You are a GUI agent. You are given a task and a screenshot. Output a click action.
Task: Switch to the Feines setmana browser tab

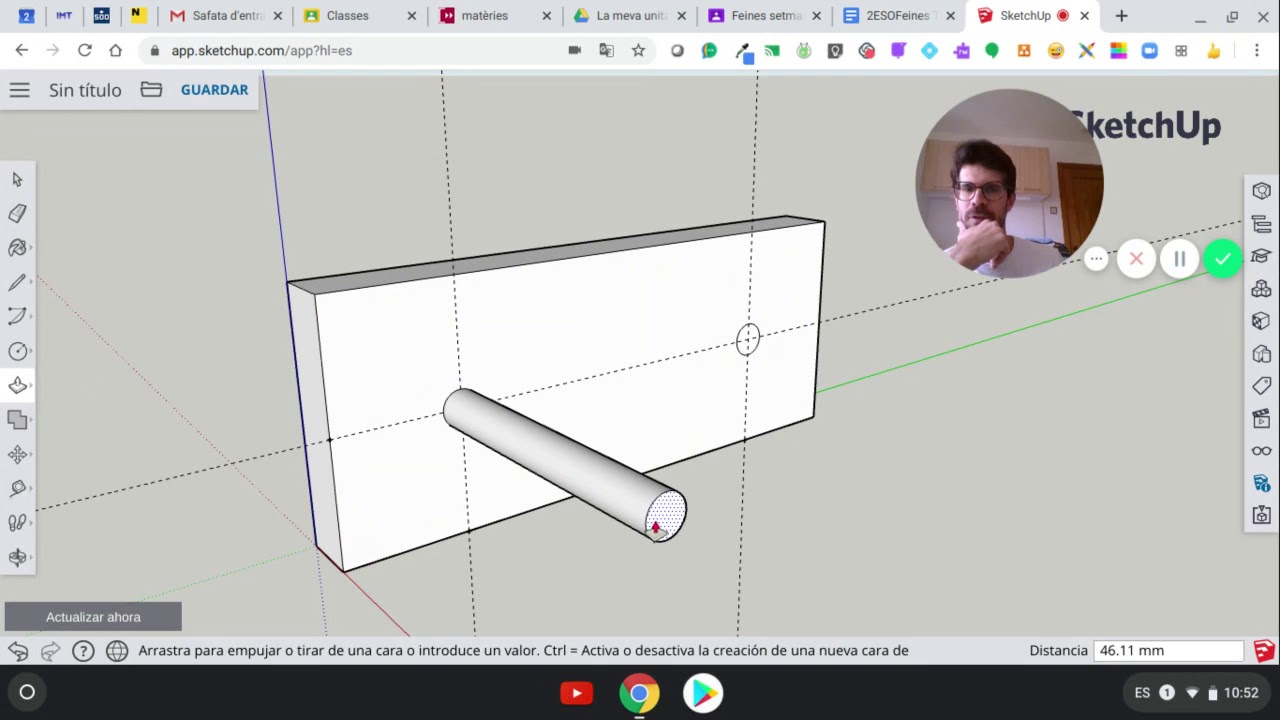coord(766,16)
